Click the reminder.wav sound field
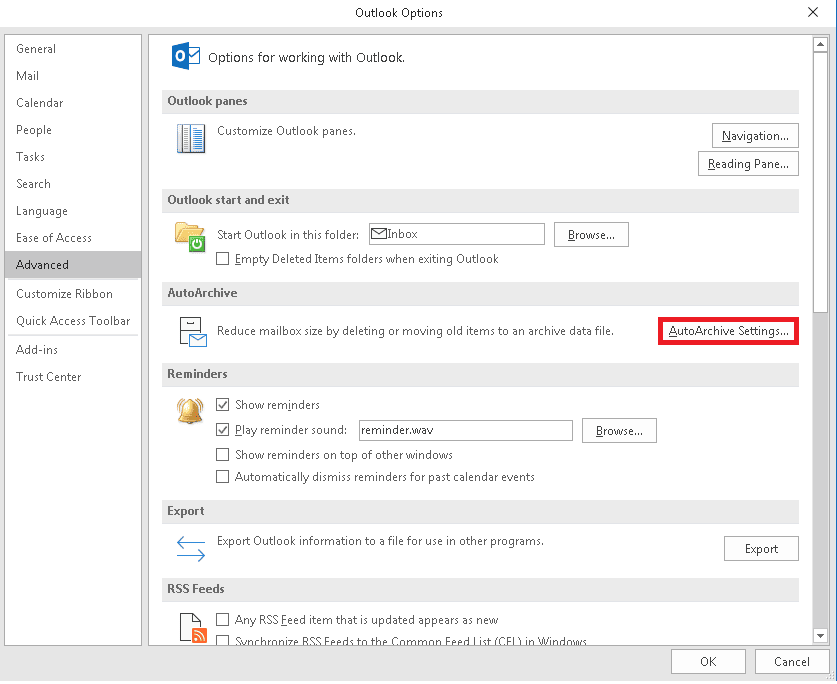 [465, 430]
